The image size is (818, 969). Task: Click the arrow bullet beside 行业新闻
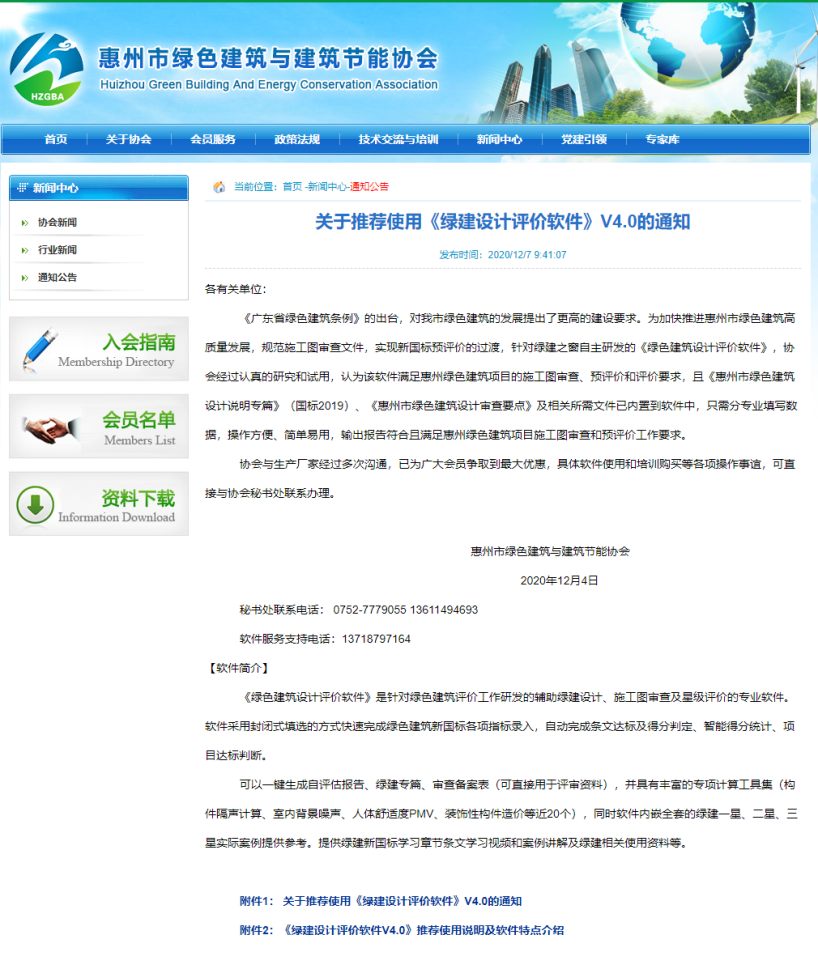[x=25, y=250]
